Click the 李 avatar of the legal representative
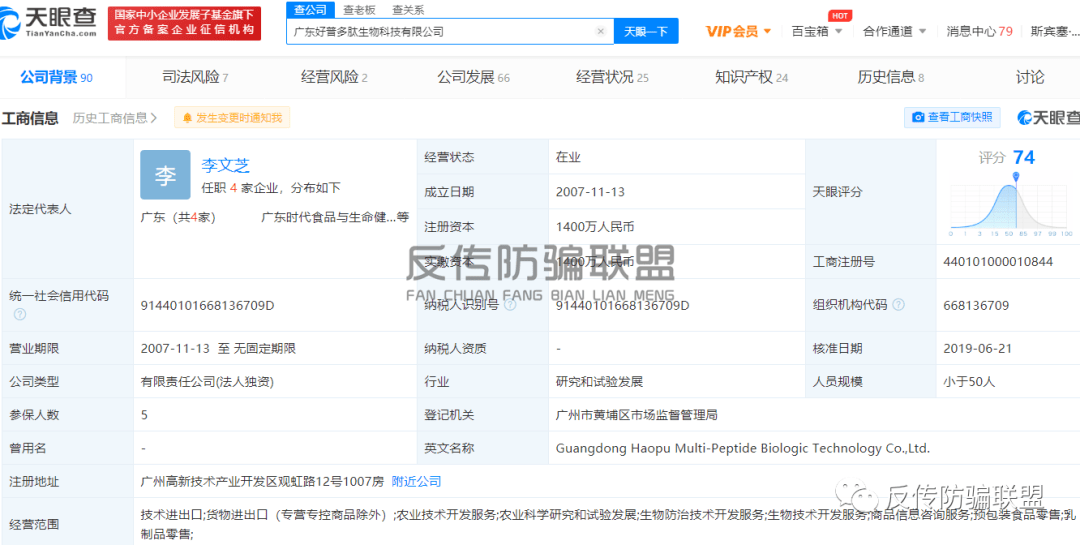Screen dimensions: 1080x545 [x=165, y=176]
